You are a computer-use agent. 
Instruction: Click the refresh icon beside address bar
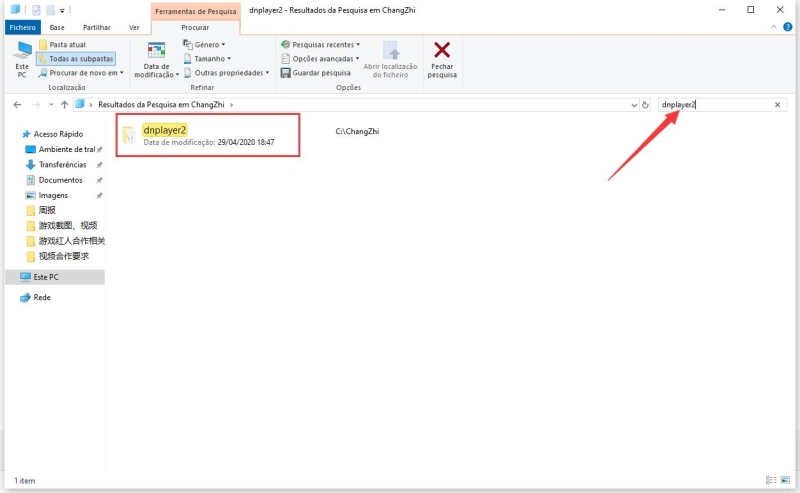click(646, 104)
